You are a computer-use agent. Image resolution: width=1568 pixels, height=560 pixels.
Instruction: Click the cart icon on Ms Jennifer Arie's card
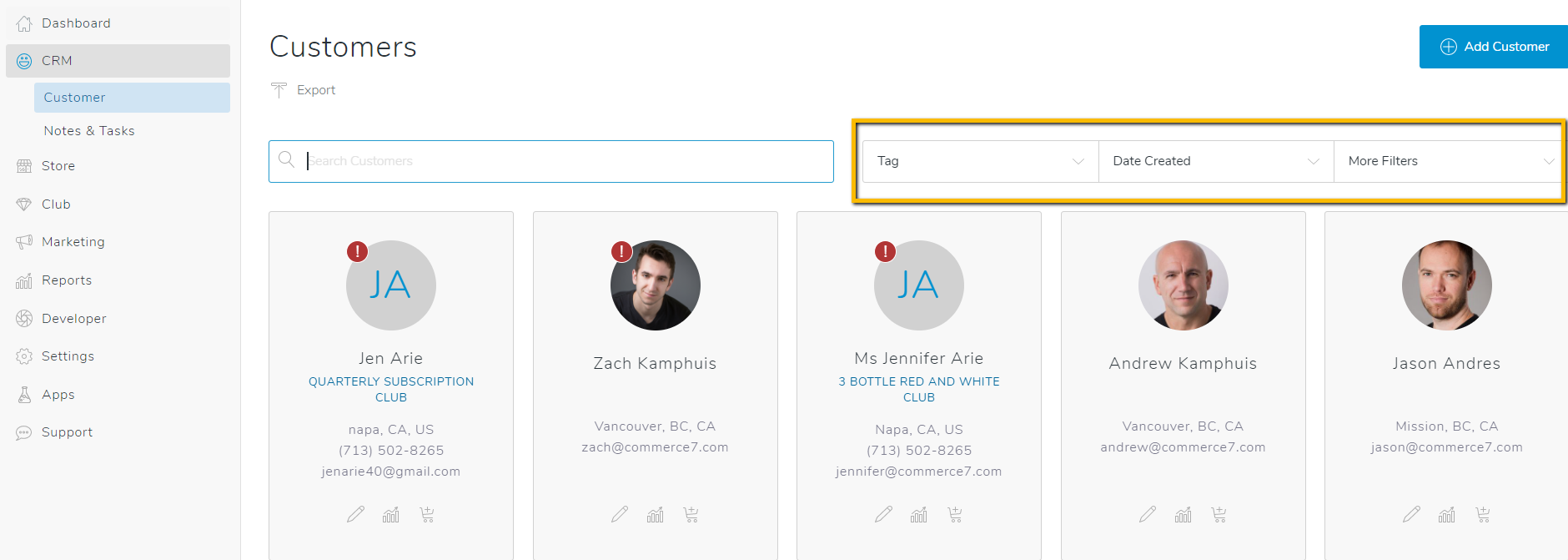click(955, 514)
